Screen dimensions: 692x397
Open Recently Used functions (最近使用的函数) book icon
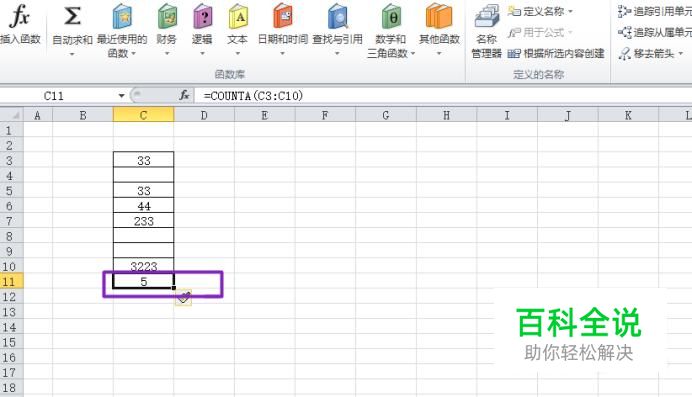pos(122,17)
